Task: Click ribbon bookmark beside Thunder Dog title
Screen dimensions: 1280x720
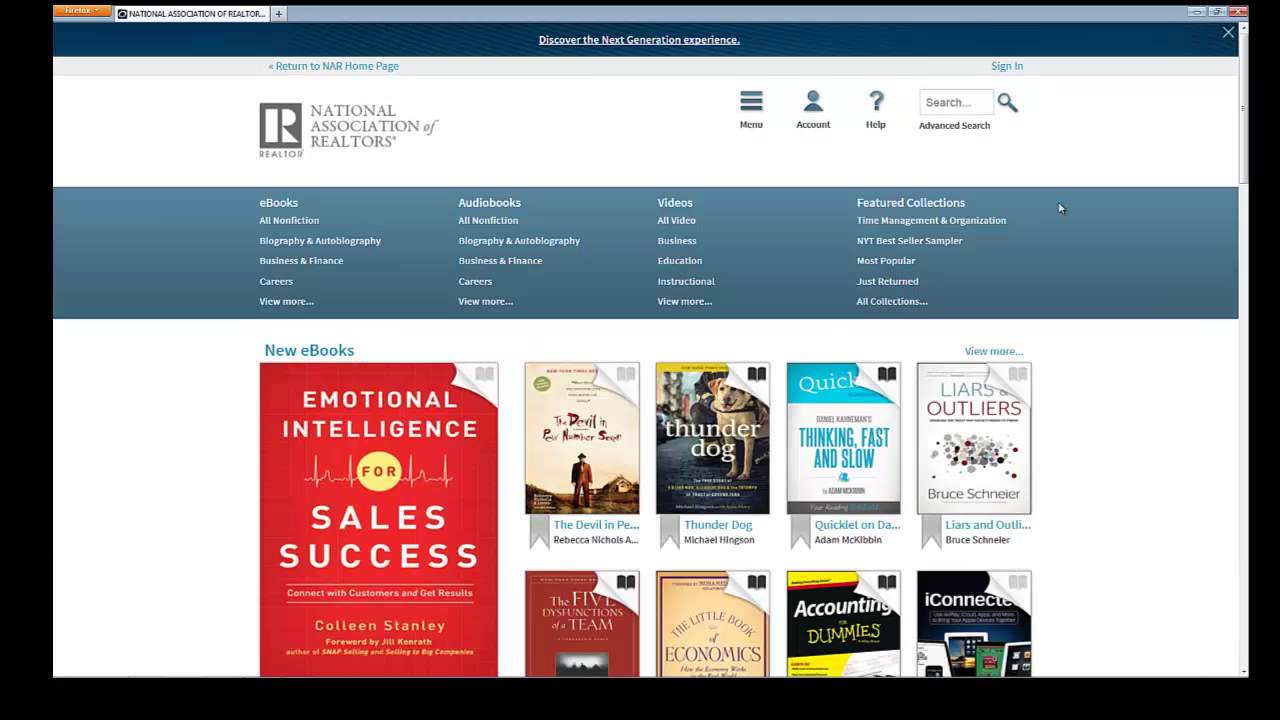Action: click(670, 532)
